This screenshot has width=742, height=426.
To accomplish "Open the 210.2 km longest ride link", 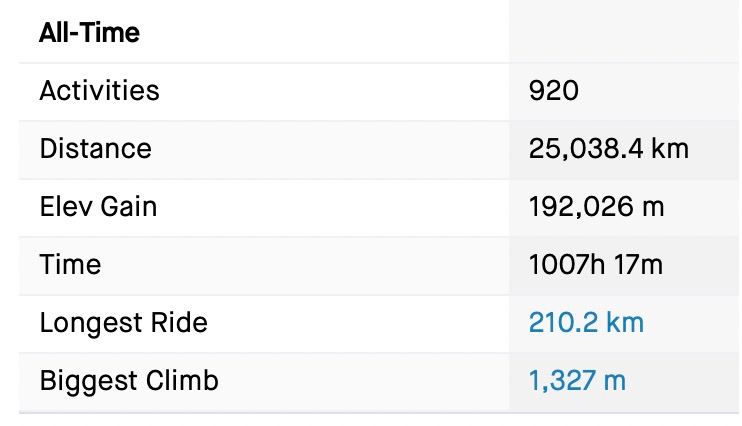I will click(586, 323).
